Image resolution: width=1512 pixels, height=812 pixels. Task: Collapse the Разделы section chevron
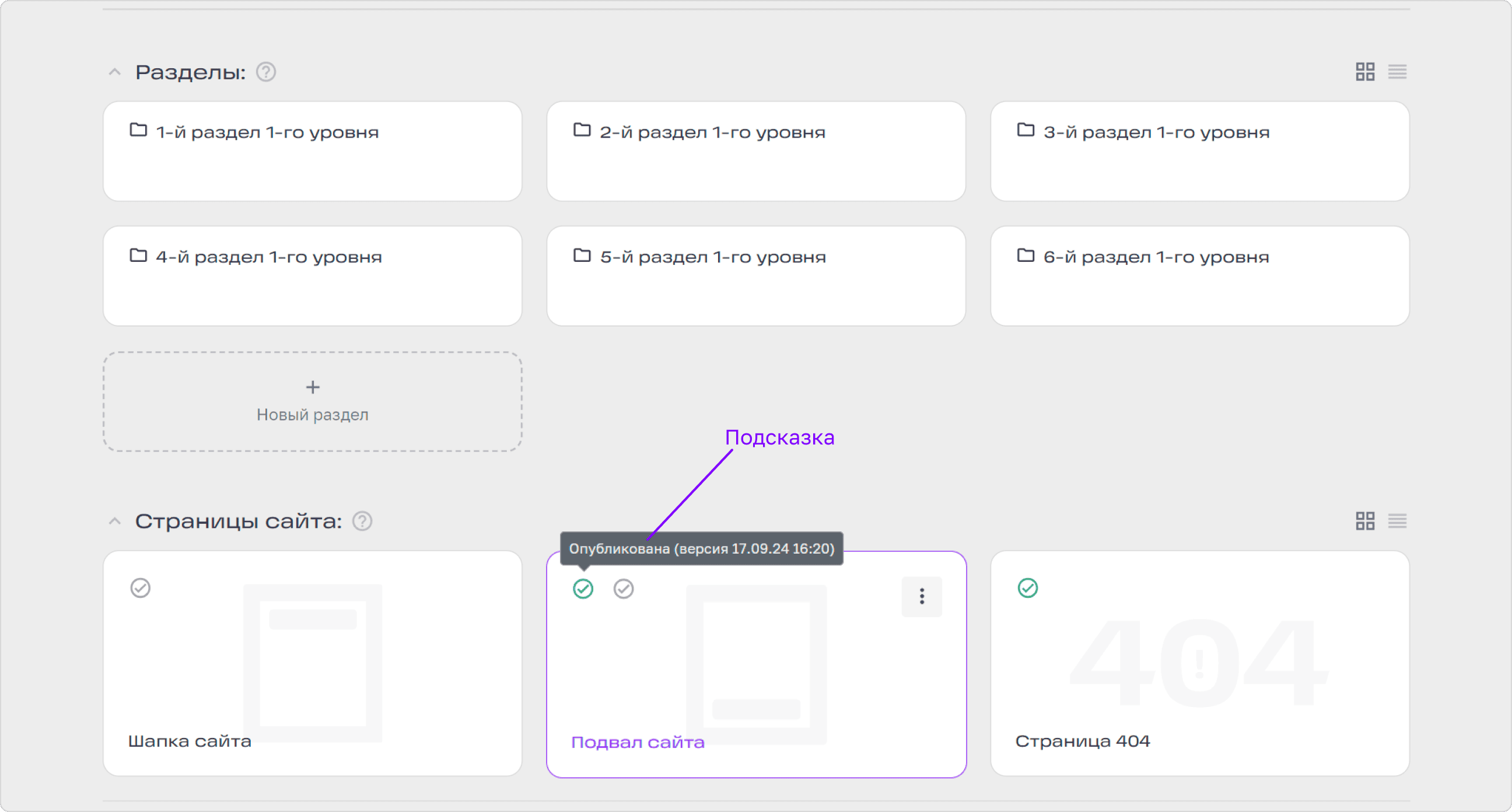(x=114, y=72)
